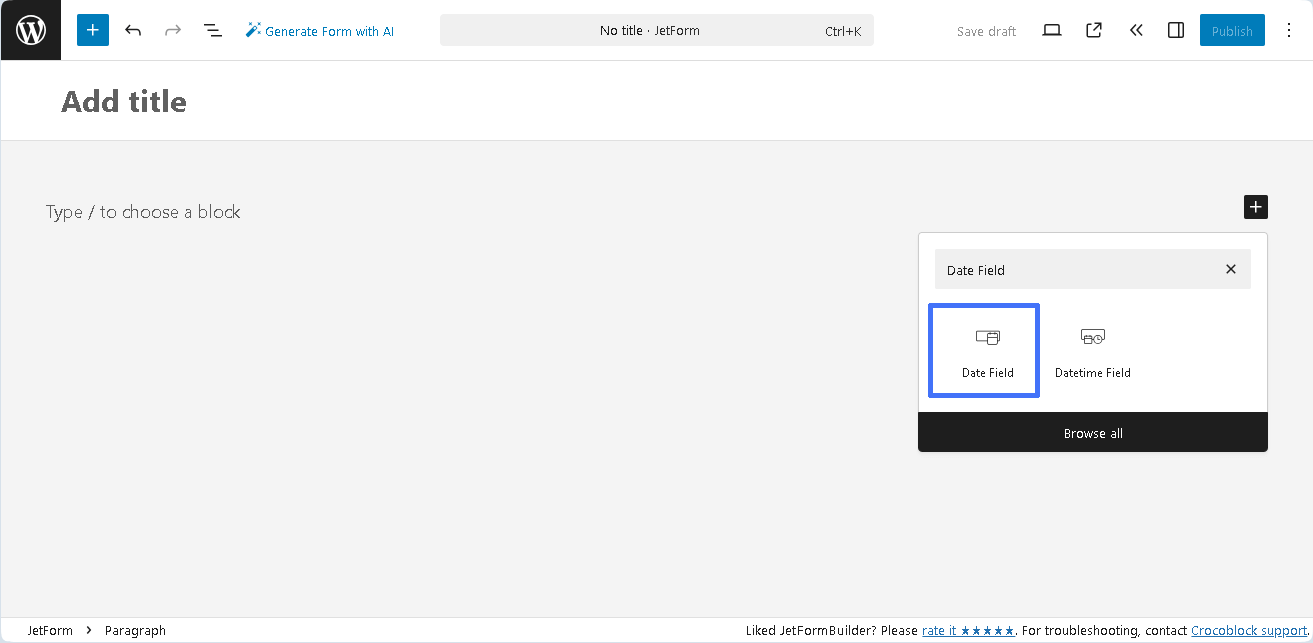Insert the Datetime Field block

[x=1093, y=351]
